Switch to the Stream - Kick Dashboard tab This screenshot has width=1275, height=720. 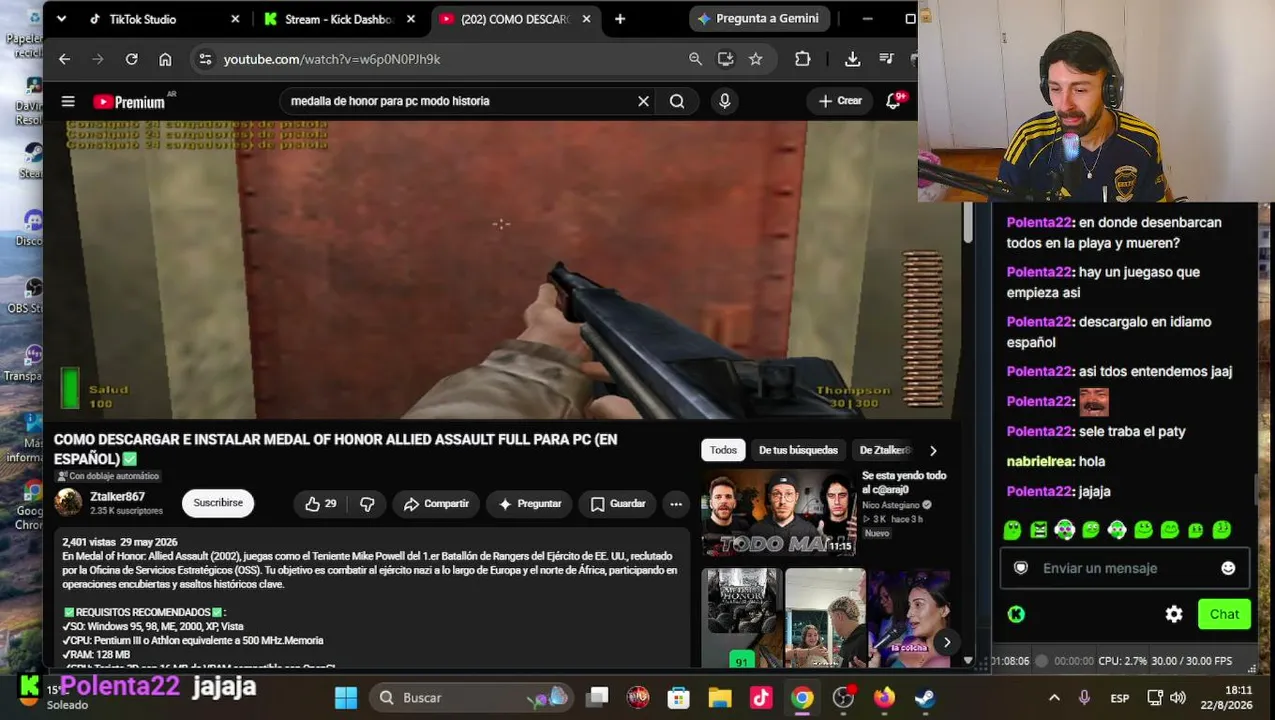point(340,19)
